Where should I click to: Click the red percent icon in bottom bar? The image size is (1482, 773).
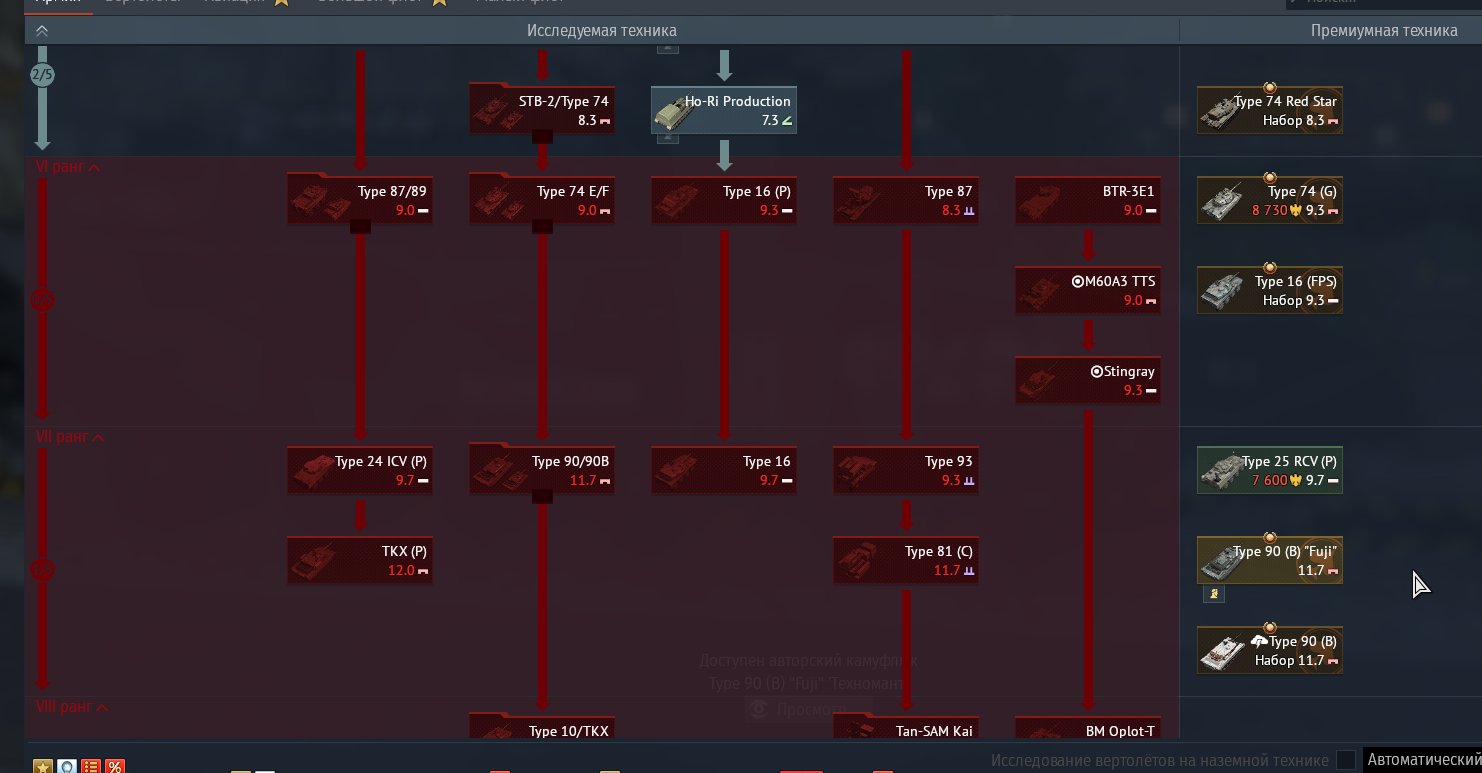click(x=115, y=767)
